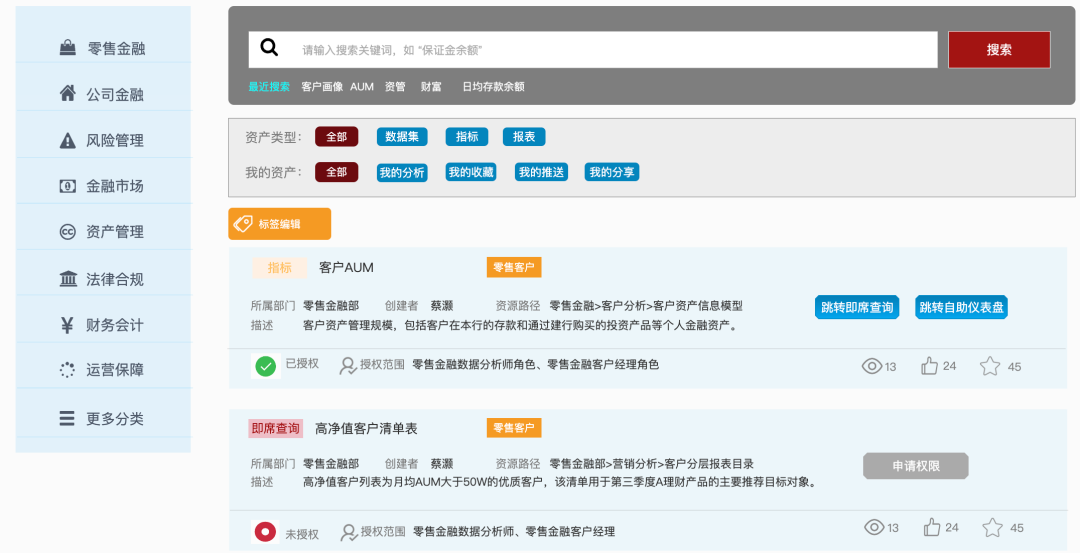The width and height of the screenshot is (1080, 553).
Task: Click eye views icon for 高净值客户清单表
Action: point(874,528)
